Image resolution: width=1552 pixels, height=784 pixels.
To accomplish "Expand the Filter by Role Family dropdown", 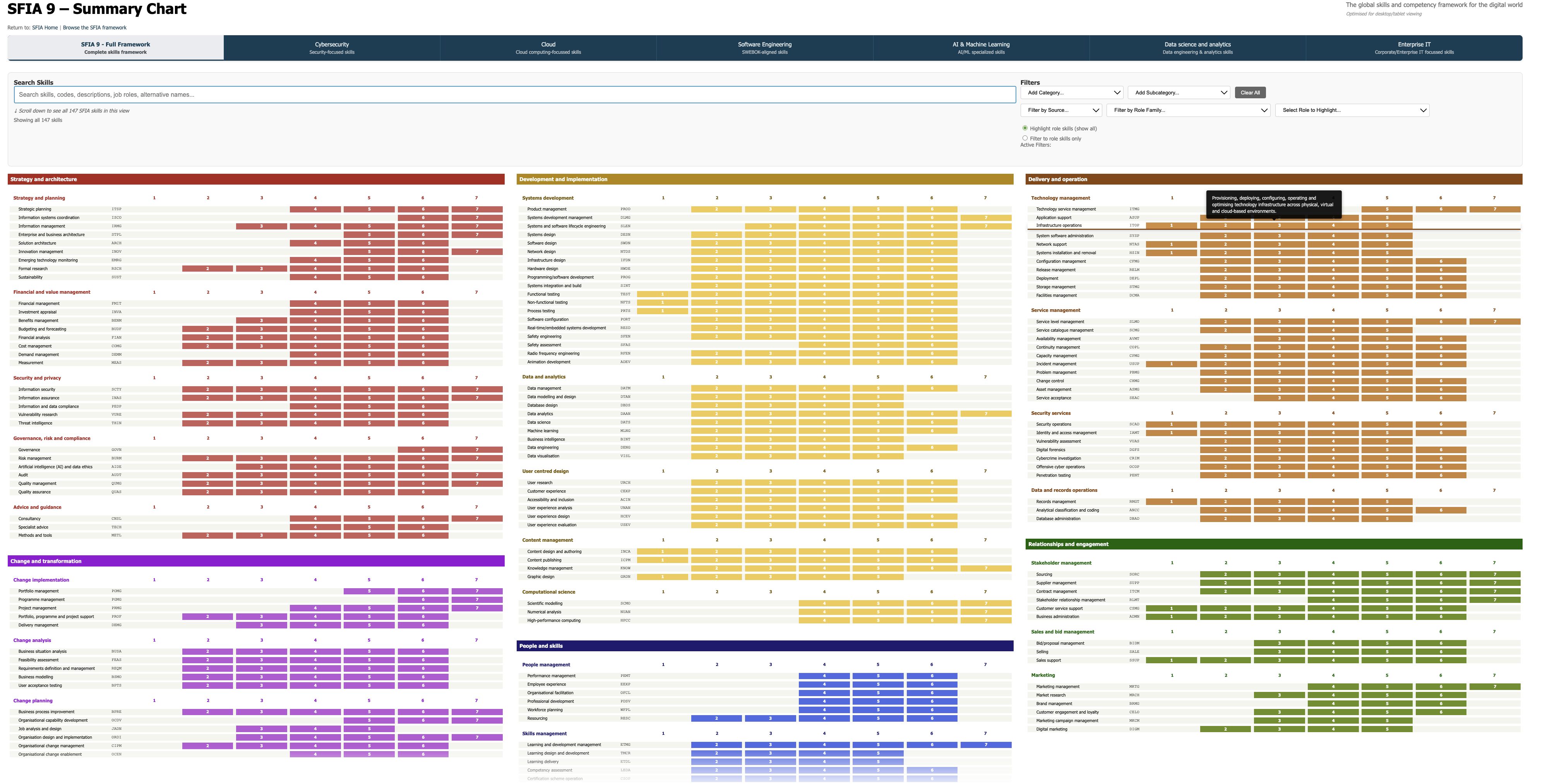I will pos(1189,110).
